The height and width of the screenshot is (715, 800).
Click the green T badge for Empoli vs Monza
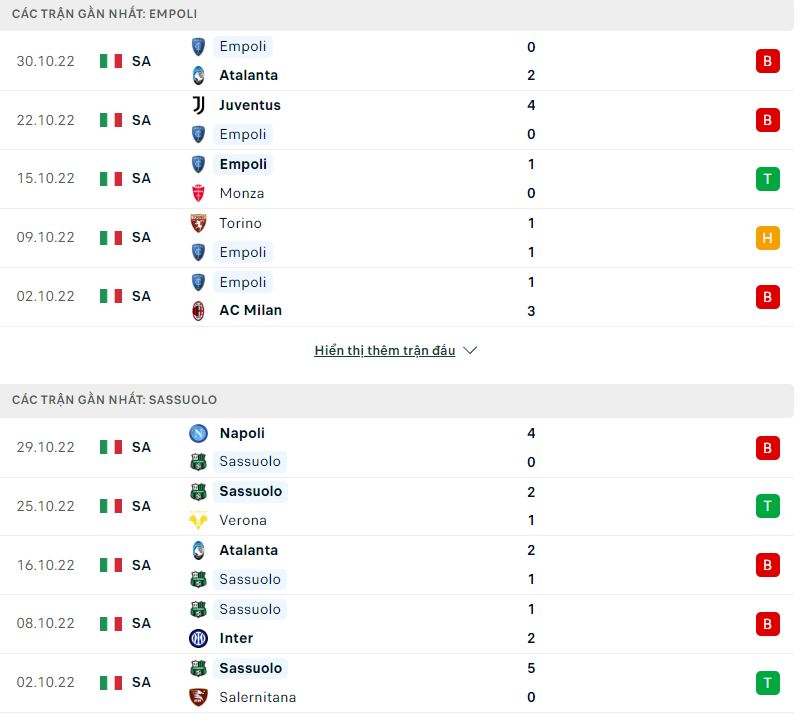click(767, 178)
